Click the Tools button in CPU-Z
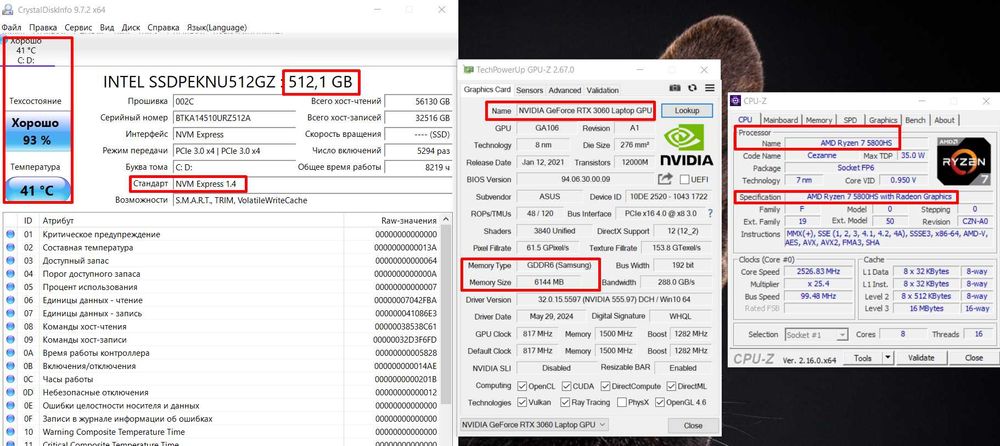The width and height of the screenshot is (1000, 446). [x=862, y=358]
